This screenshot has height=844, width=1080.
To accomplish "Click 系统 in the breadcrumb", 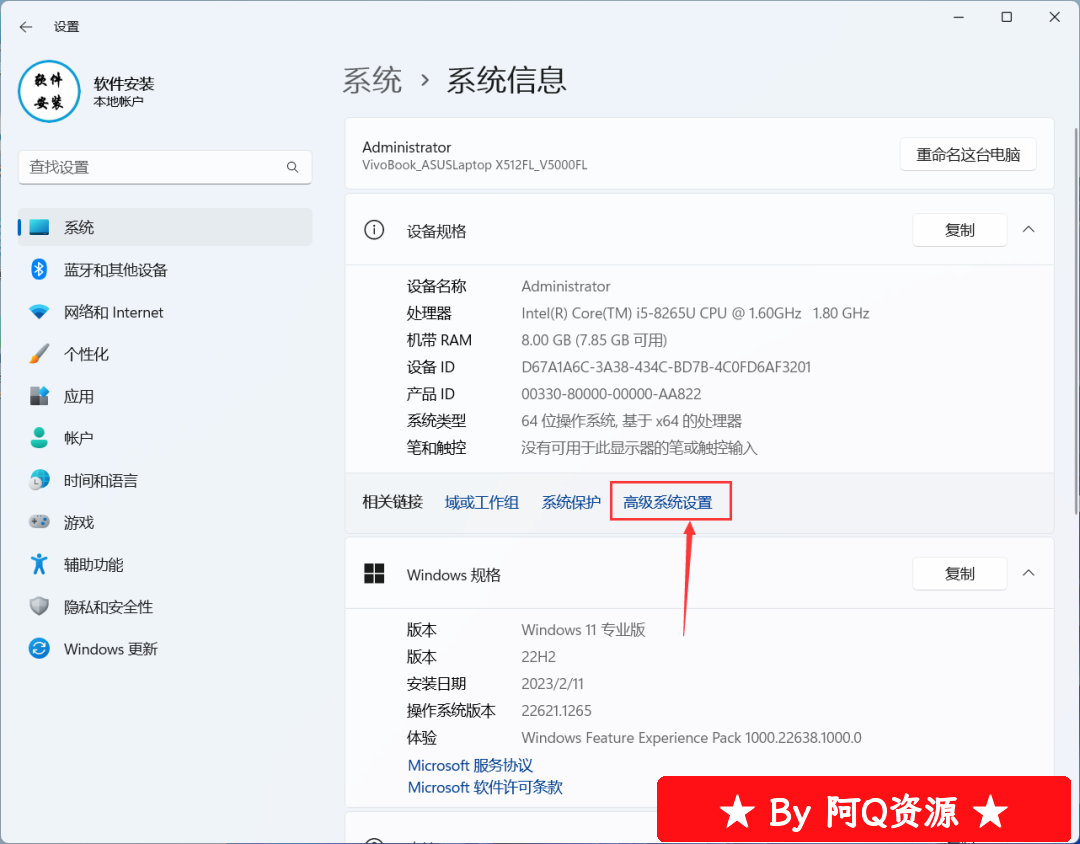I will coord(372,81).
